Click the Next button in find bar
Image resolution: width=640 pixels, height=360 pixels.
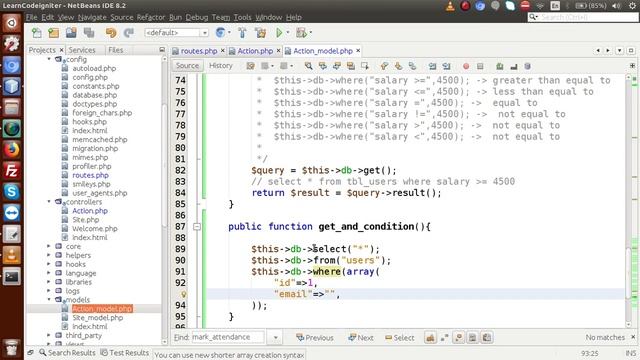pos(361,338)
